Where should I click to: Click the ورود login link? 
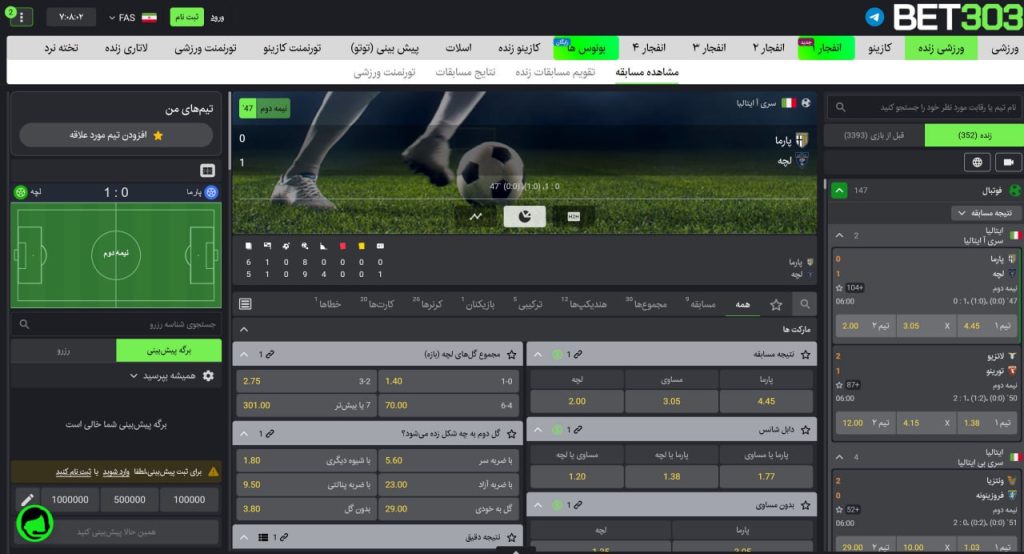pos(217,18)
